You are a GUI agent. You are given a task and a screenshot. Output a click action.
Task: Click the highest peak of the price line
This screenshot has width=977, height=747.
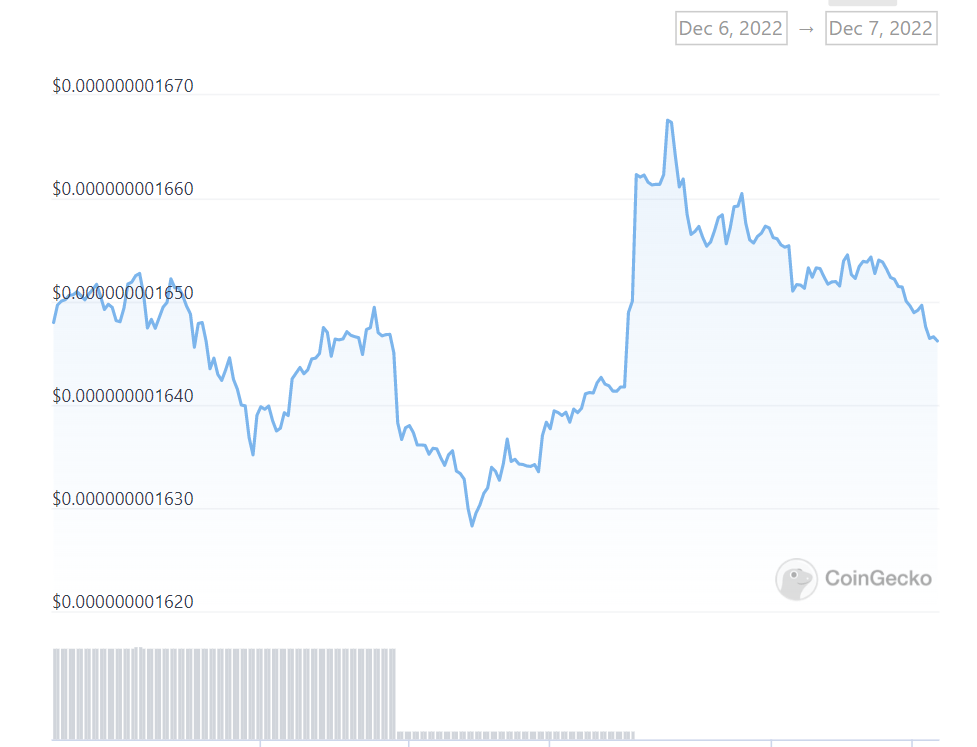coord(669,120)
